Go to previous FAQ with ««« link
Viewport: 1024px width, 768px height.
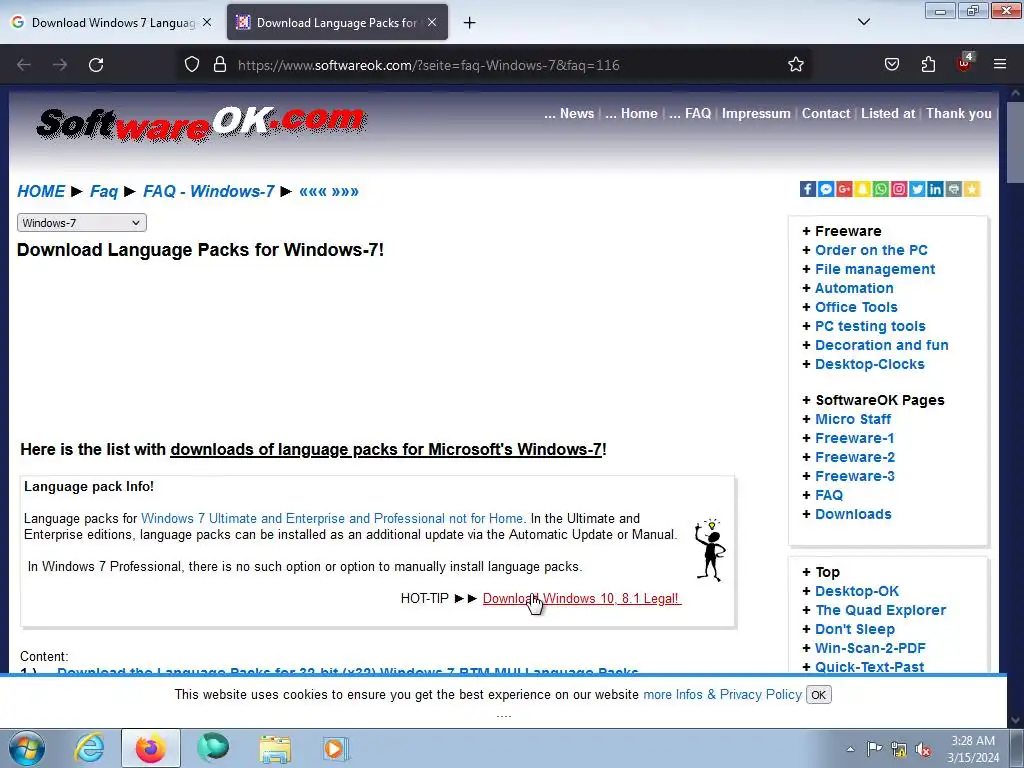pos(313,191)
